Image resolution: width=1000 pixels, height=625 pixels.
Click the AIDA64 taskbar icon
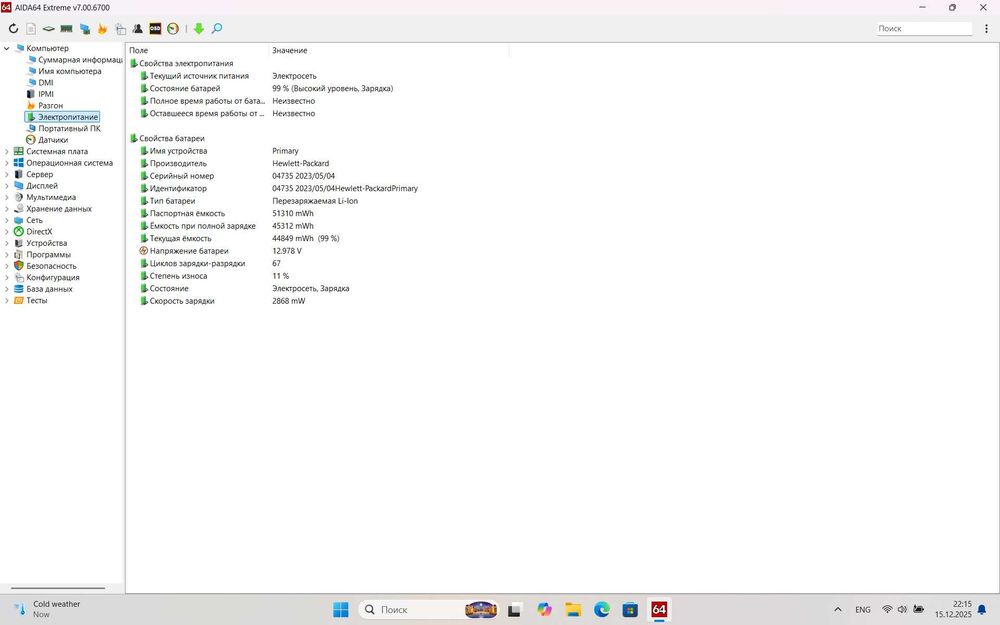click(x=659, y=610)
